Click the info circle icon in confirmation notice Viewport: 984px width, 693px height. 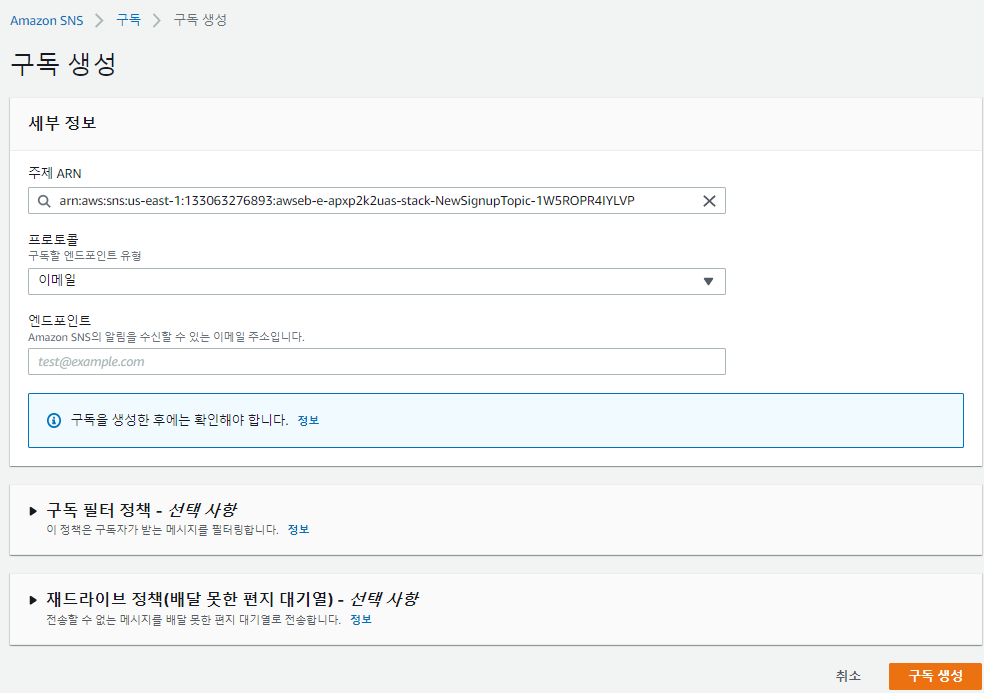54,421
